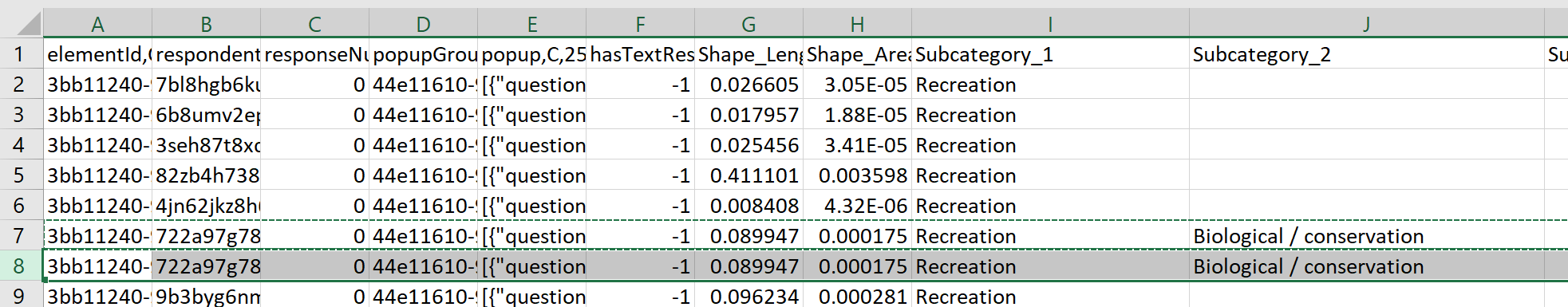The image size is (1568, 307).
Task: Click Shape_Area value 4.32E-06
Action: [857, 206]
